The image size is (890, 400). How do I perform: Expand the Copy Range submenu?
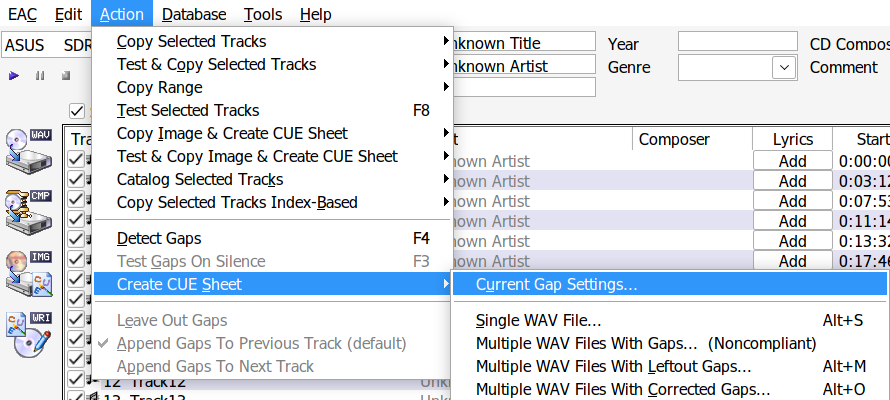click(x=272, y=87)
